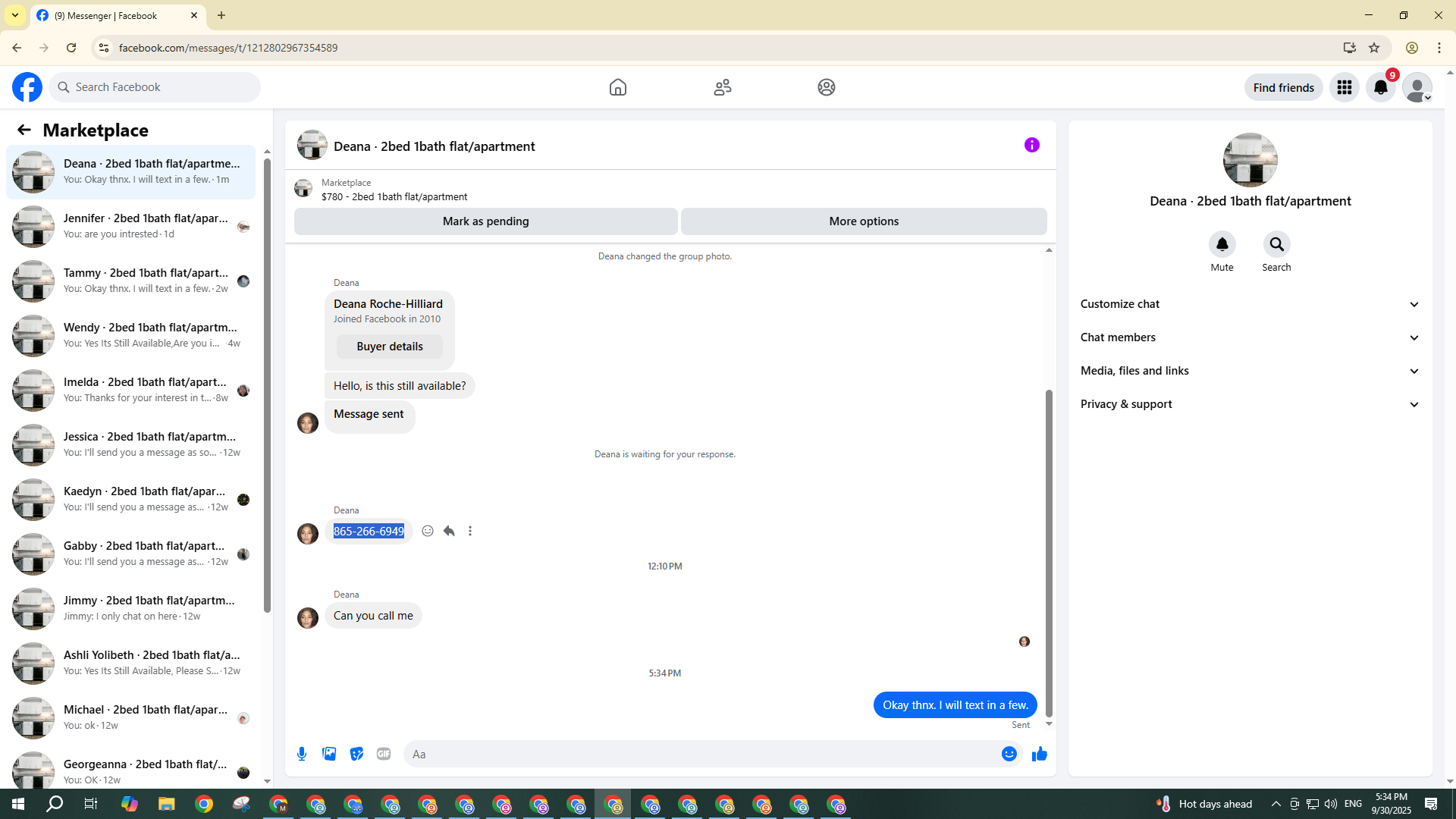Open Kaedyn's conversation
1456x819 pixels.
tap(130, 500)
